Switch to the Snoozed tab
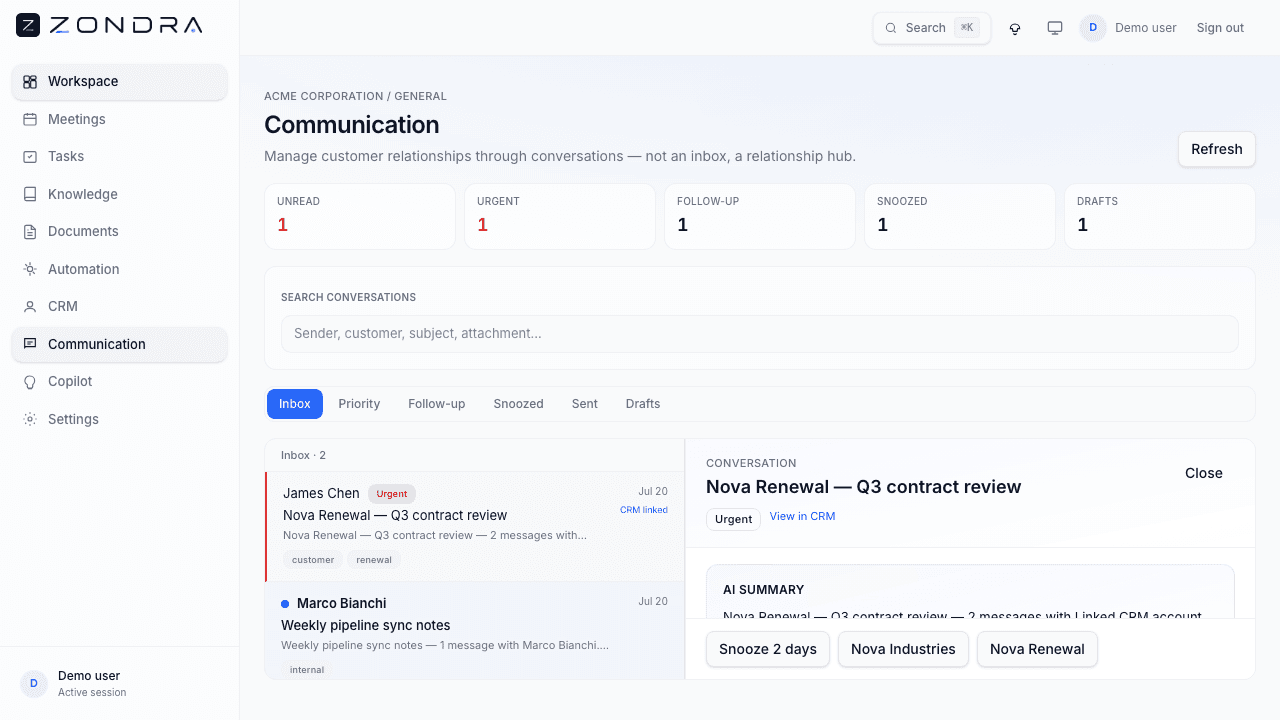1280x720 pixels. (x=518, y=404)
